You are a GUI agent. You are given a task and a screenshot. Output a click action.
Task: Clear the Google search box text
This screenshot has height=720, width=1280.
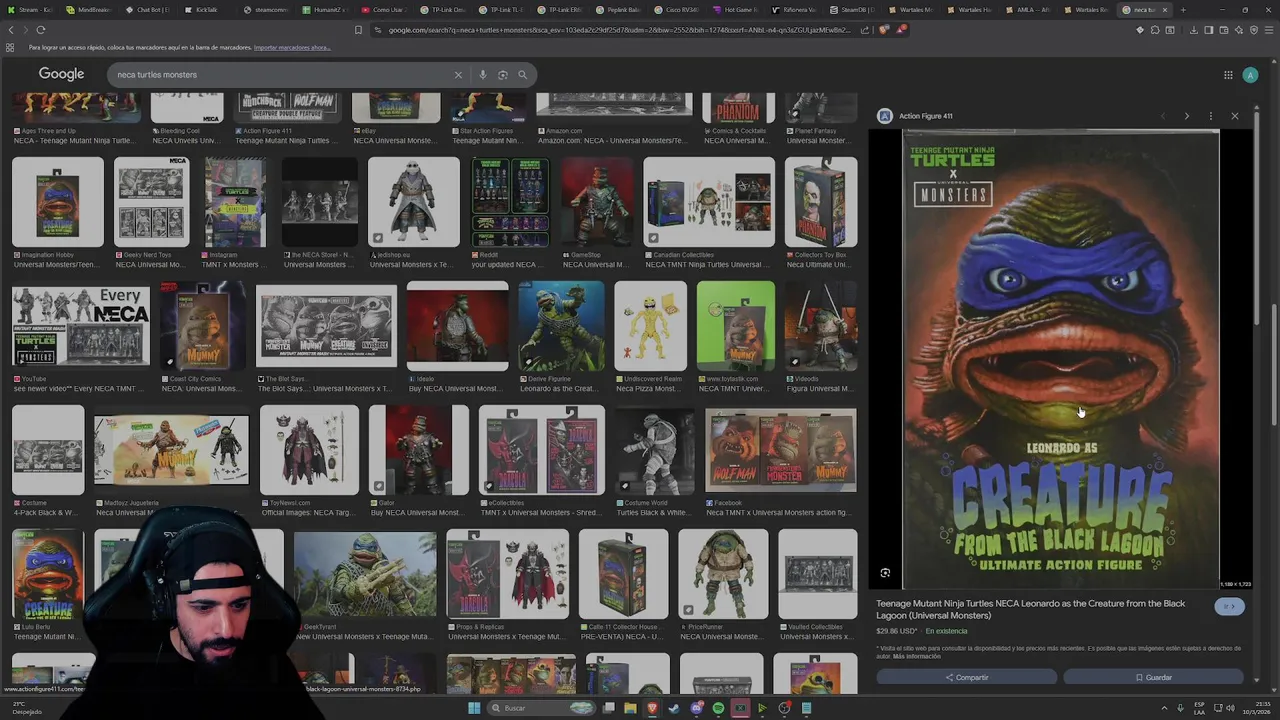coord(458,75)
